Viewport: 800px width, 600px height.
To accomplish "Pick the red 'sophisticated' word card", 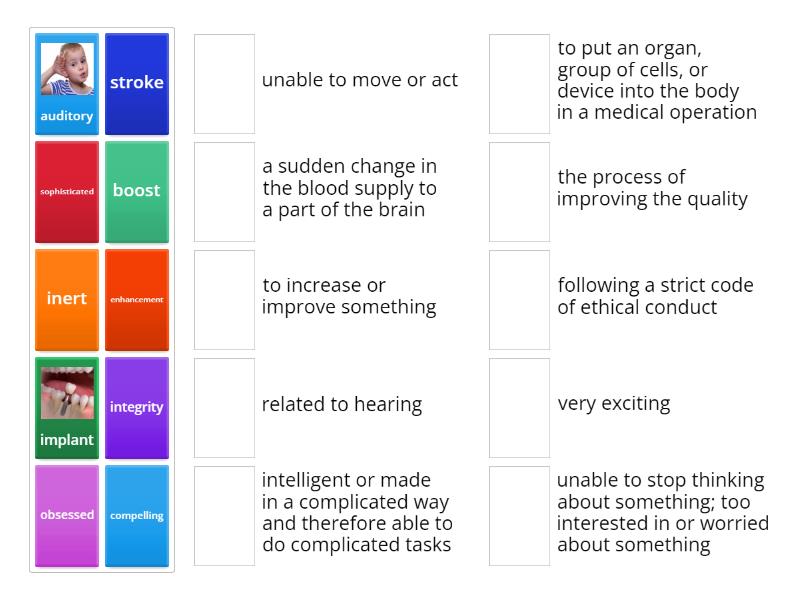I will tap(67, 192).
